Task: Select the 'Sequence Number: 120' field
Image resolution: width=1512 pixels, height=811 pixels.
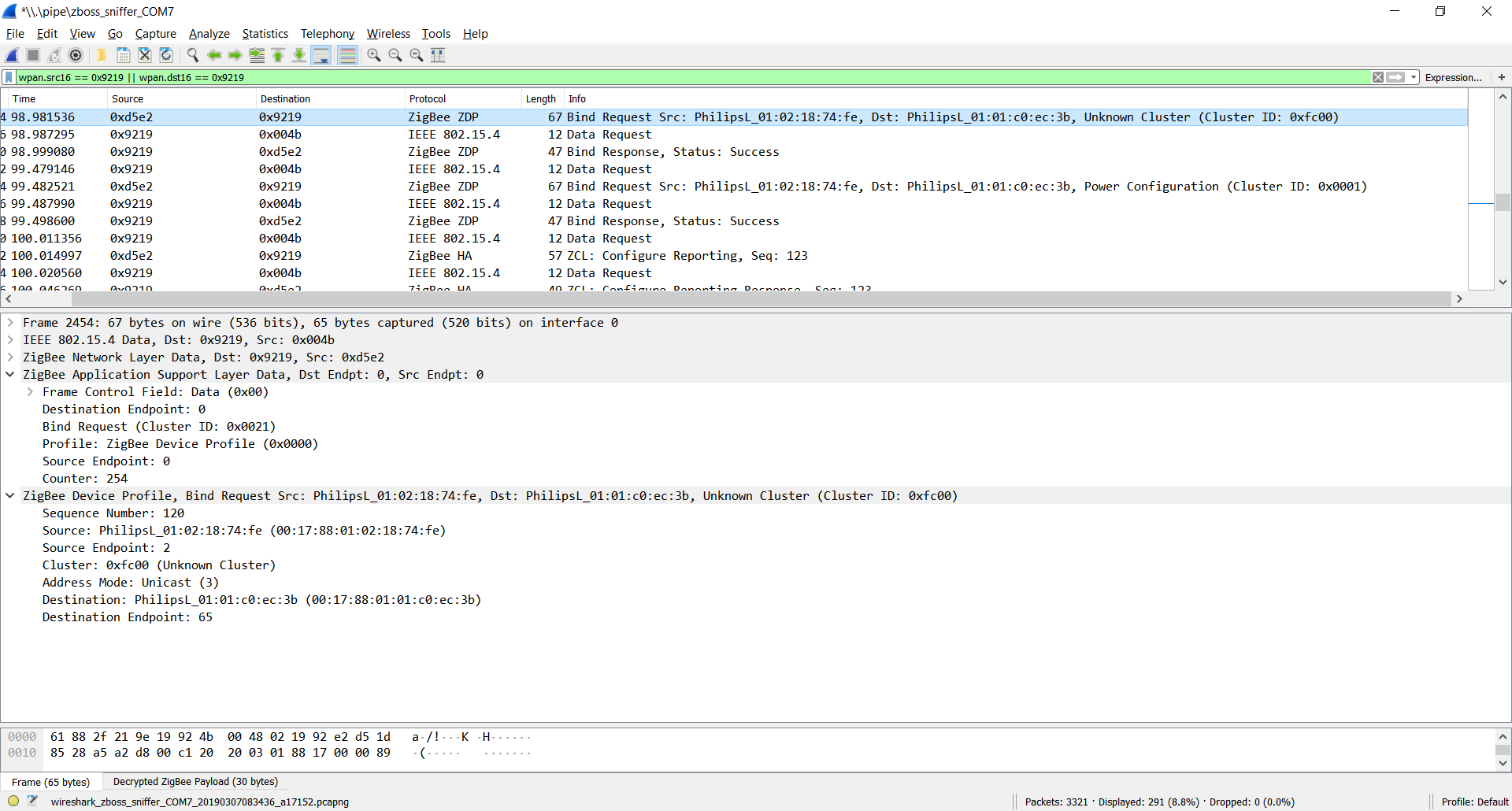Action: [113, 513]
